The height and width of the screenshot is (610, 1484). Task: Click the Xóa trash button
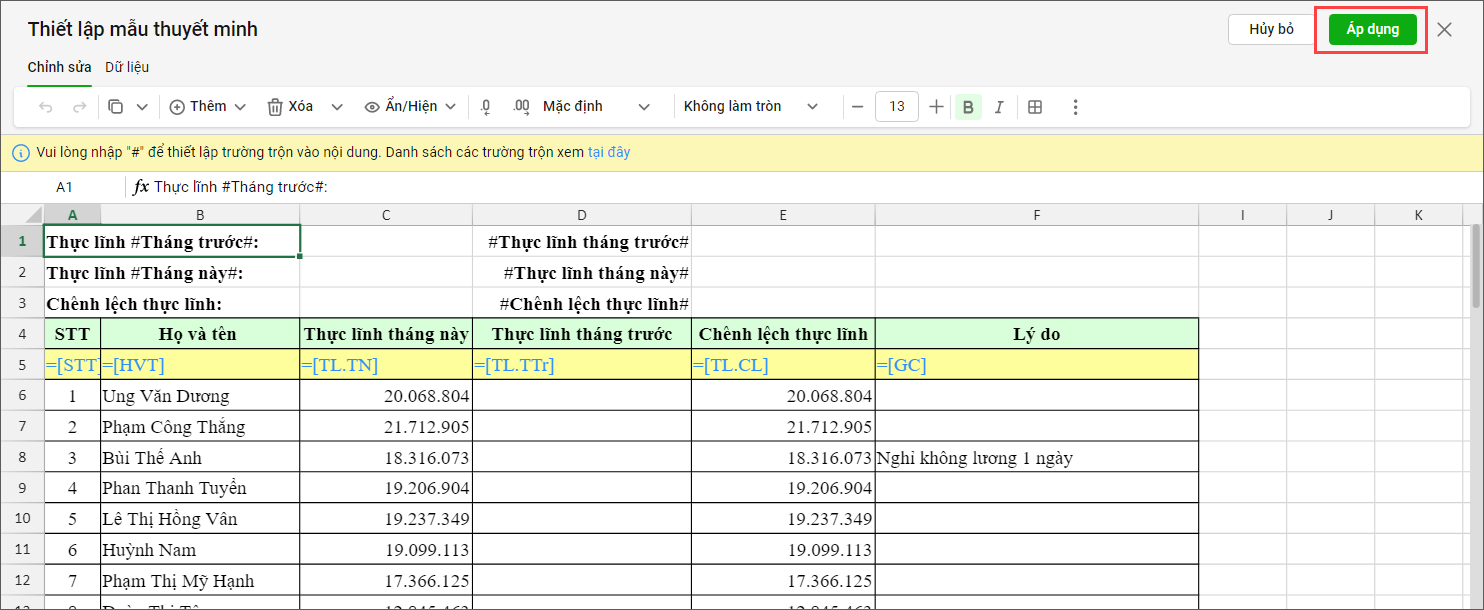[290, 107]
